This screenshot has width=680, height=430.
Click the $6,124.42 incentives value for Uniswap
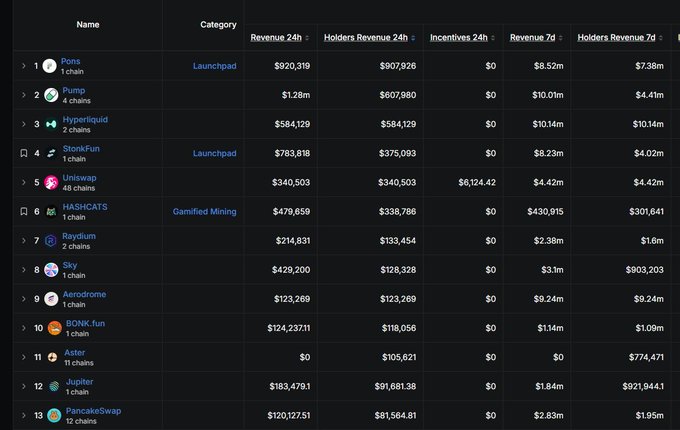[477, 182]
